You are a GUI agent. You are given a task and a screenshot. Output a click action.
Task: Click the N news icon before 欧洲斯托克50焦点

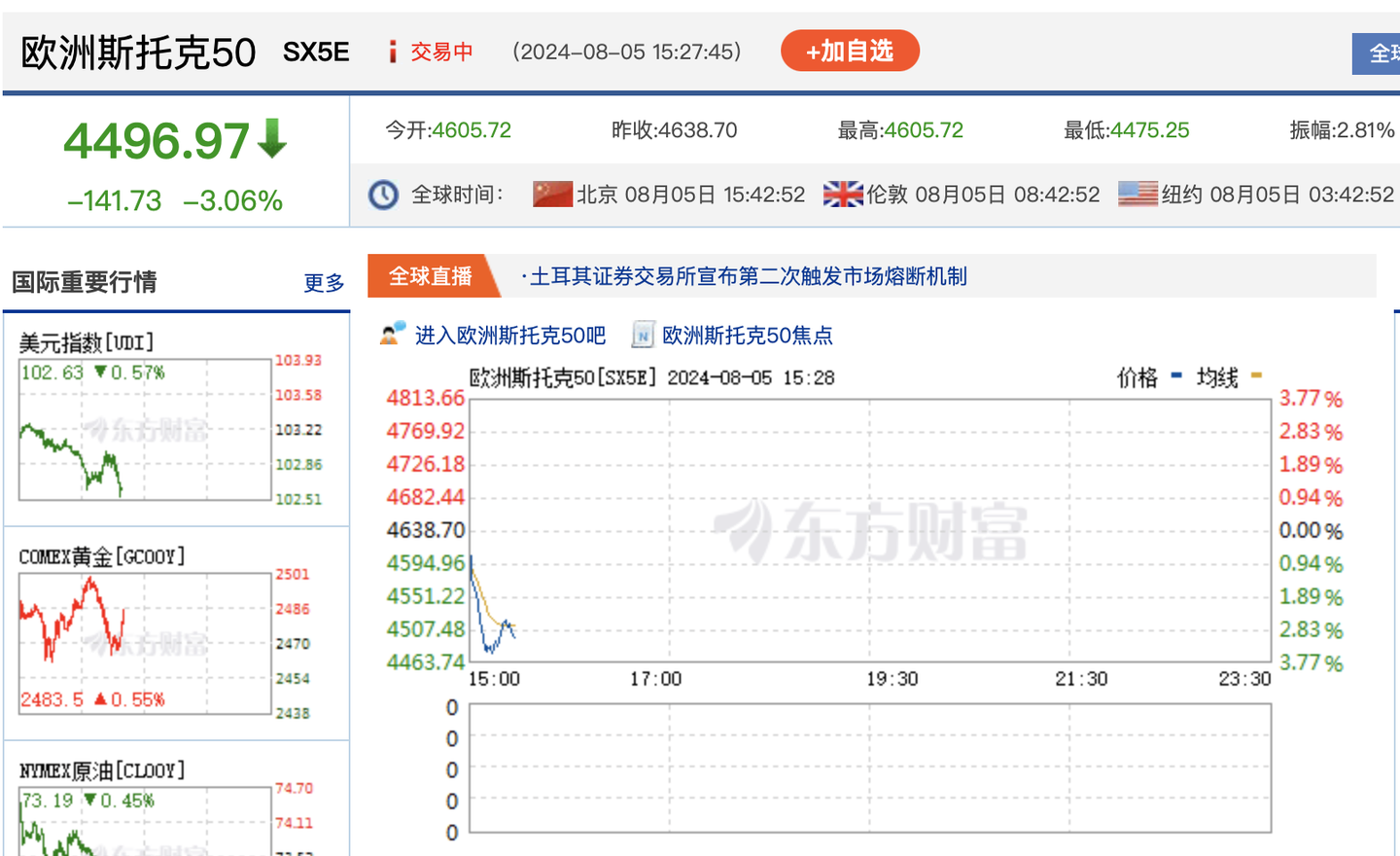(x=642, y=335)
